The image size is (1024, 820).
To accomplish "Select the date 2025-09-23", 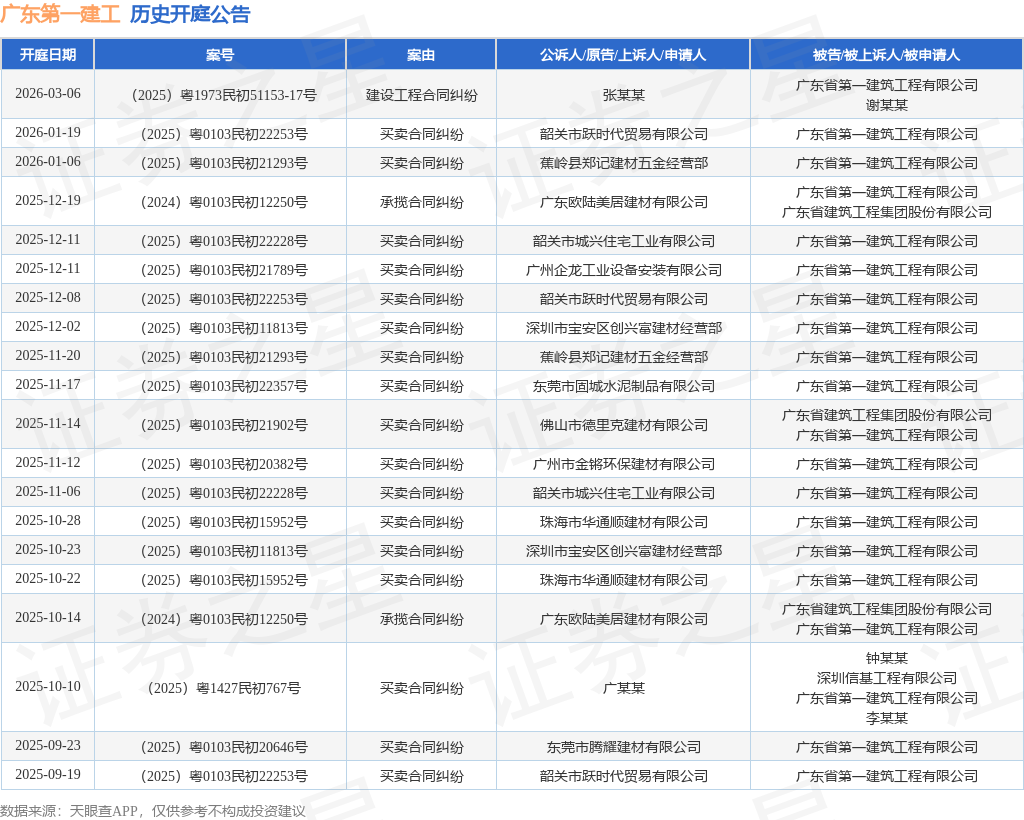I will tap(48, 746).
